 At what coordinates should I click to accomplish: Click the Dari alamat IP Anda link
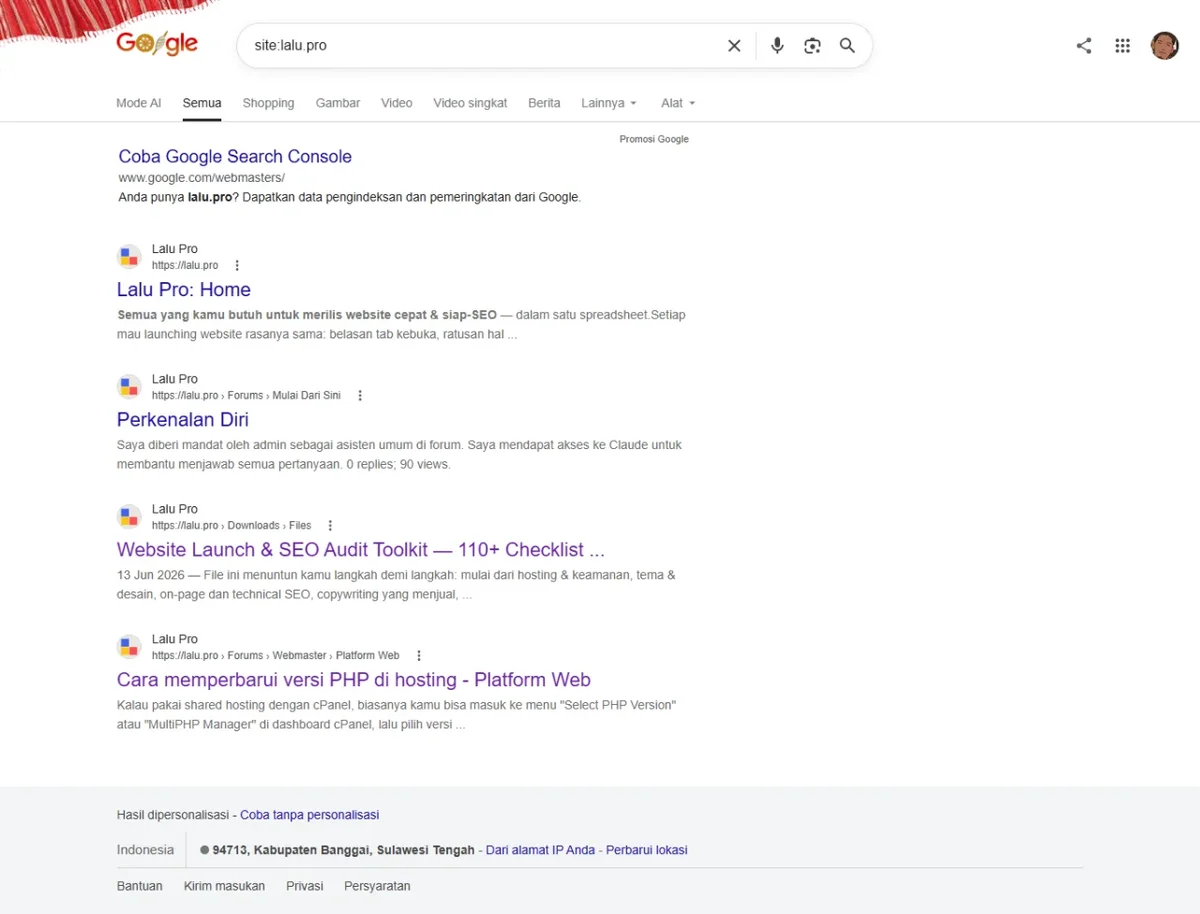(540, 850)
